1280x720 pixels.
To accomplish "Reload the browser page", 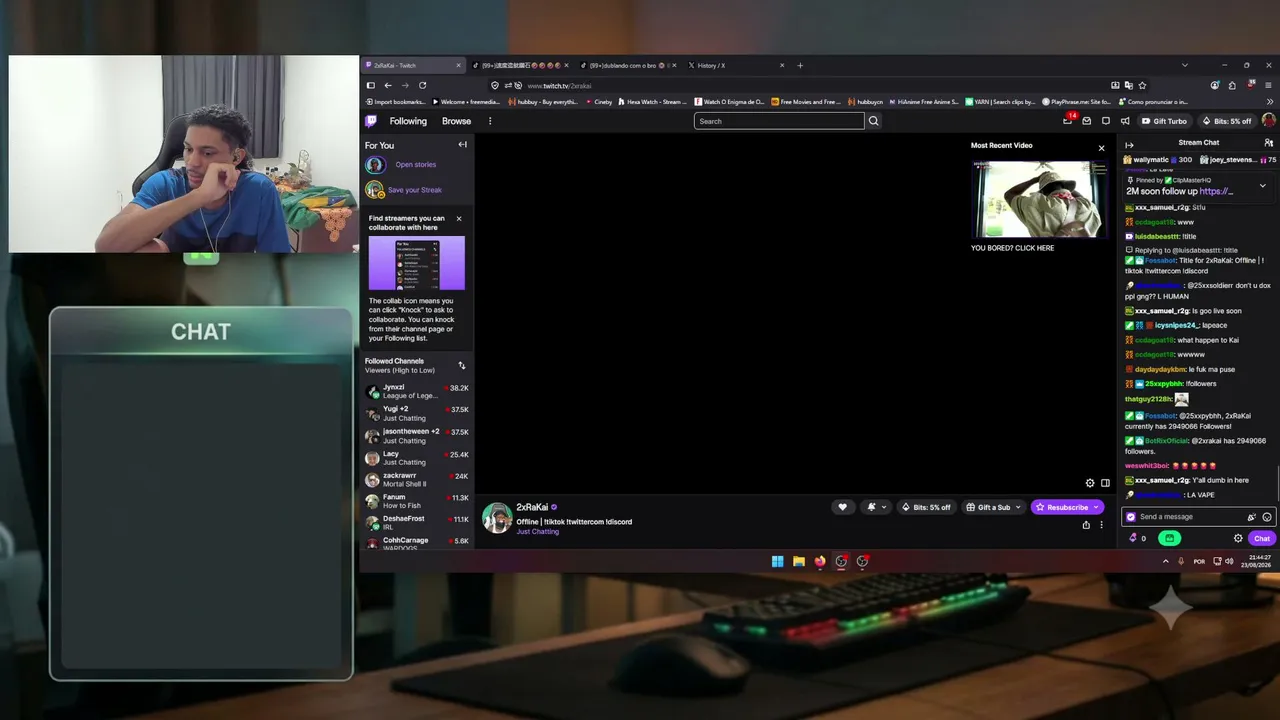I will (422, 85).
